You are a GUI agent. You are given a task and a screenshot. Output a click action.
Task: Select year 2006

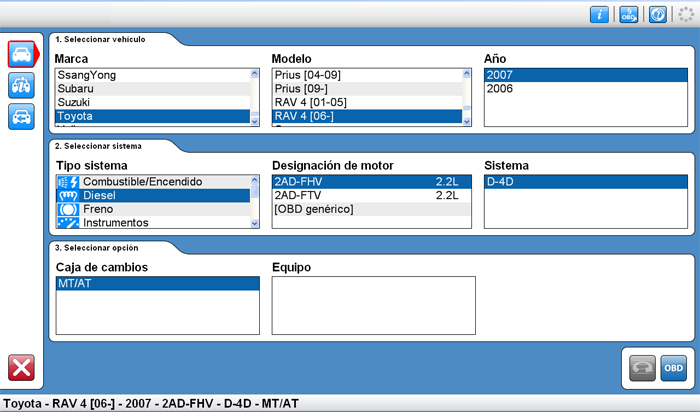click(586, 88)
